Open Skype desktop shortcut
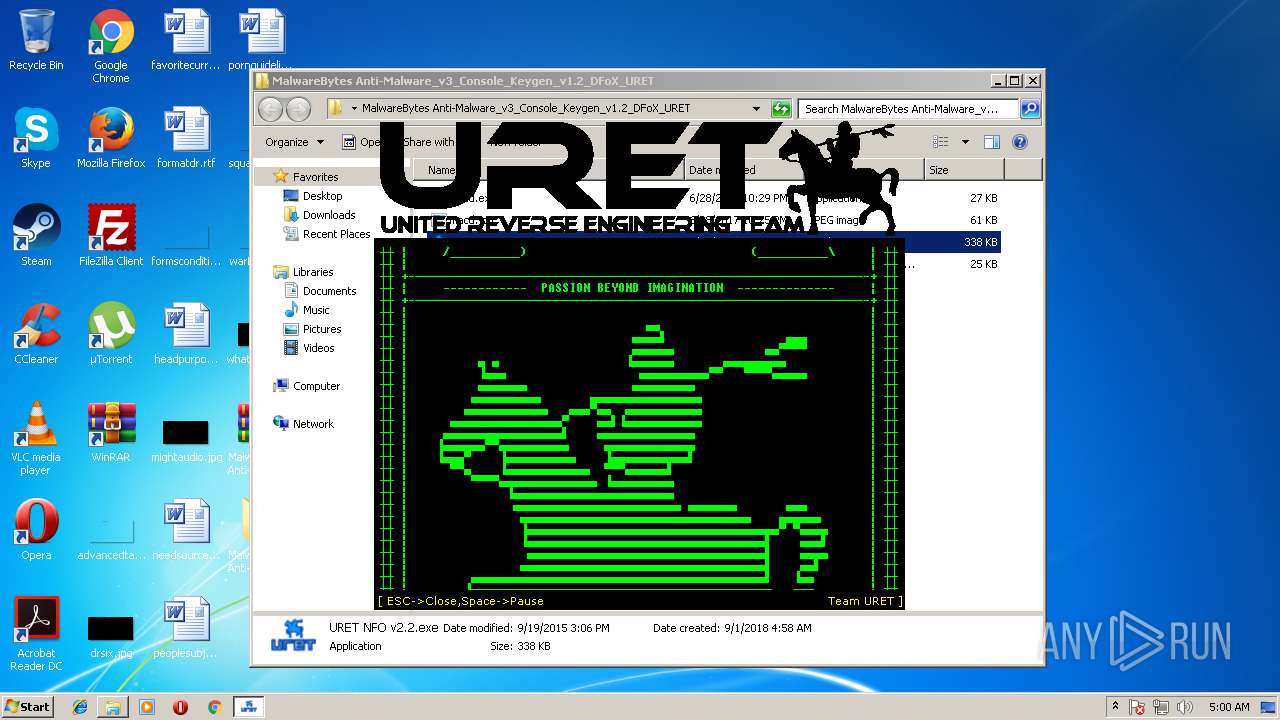The width and height of the screenshot is (1280, 720). pyautogui.click(x=36, y=138)
